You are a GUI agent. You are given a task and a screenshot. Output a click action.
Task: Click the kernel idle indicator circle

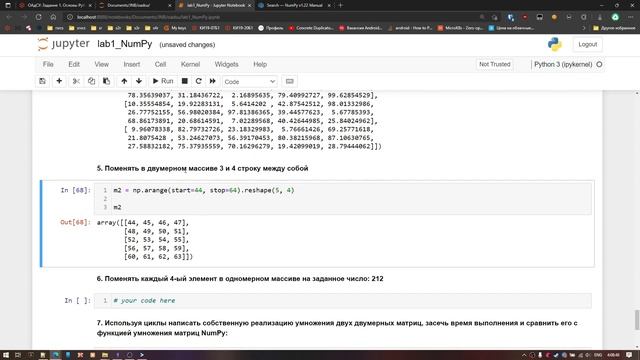coord(599,64)
